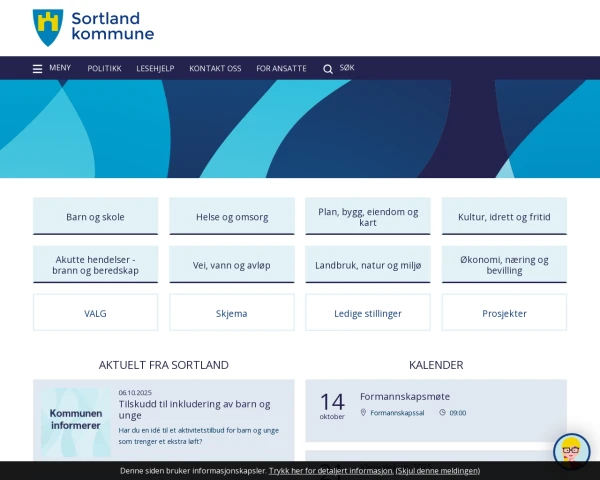This screenshot has width=600, height=480.
Task: Open Plan, bygg, eiendom og kart
Action: [368, 216]
